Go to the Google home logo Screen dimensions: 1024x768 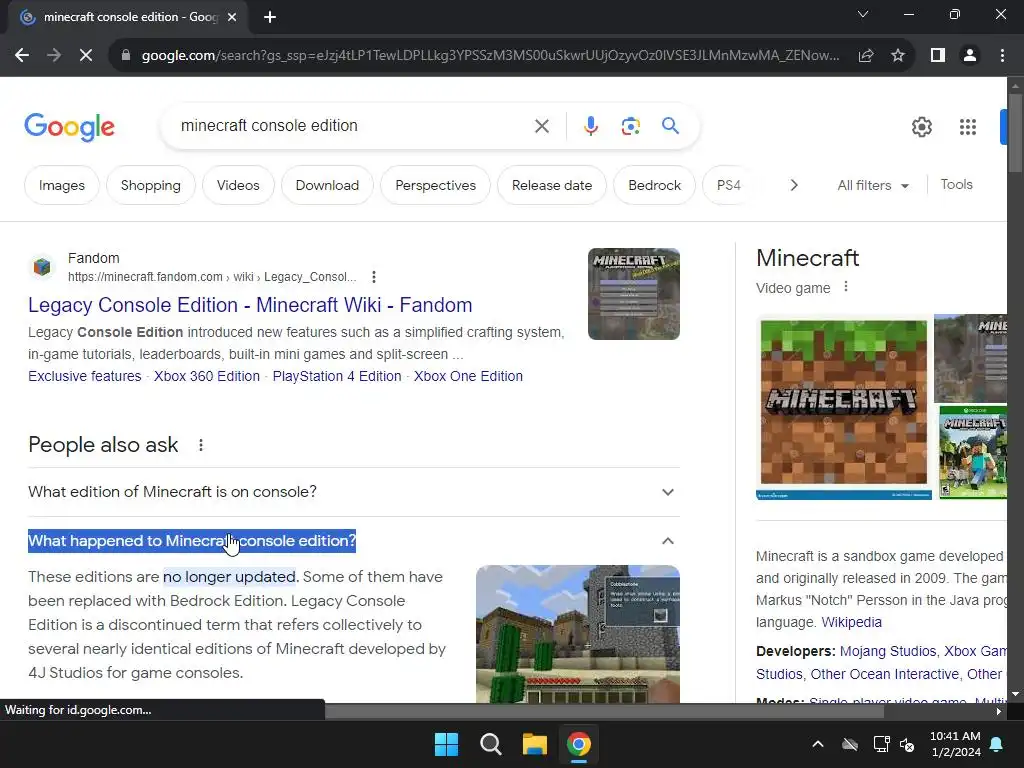(69, 127)
